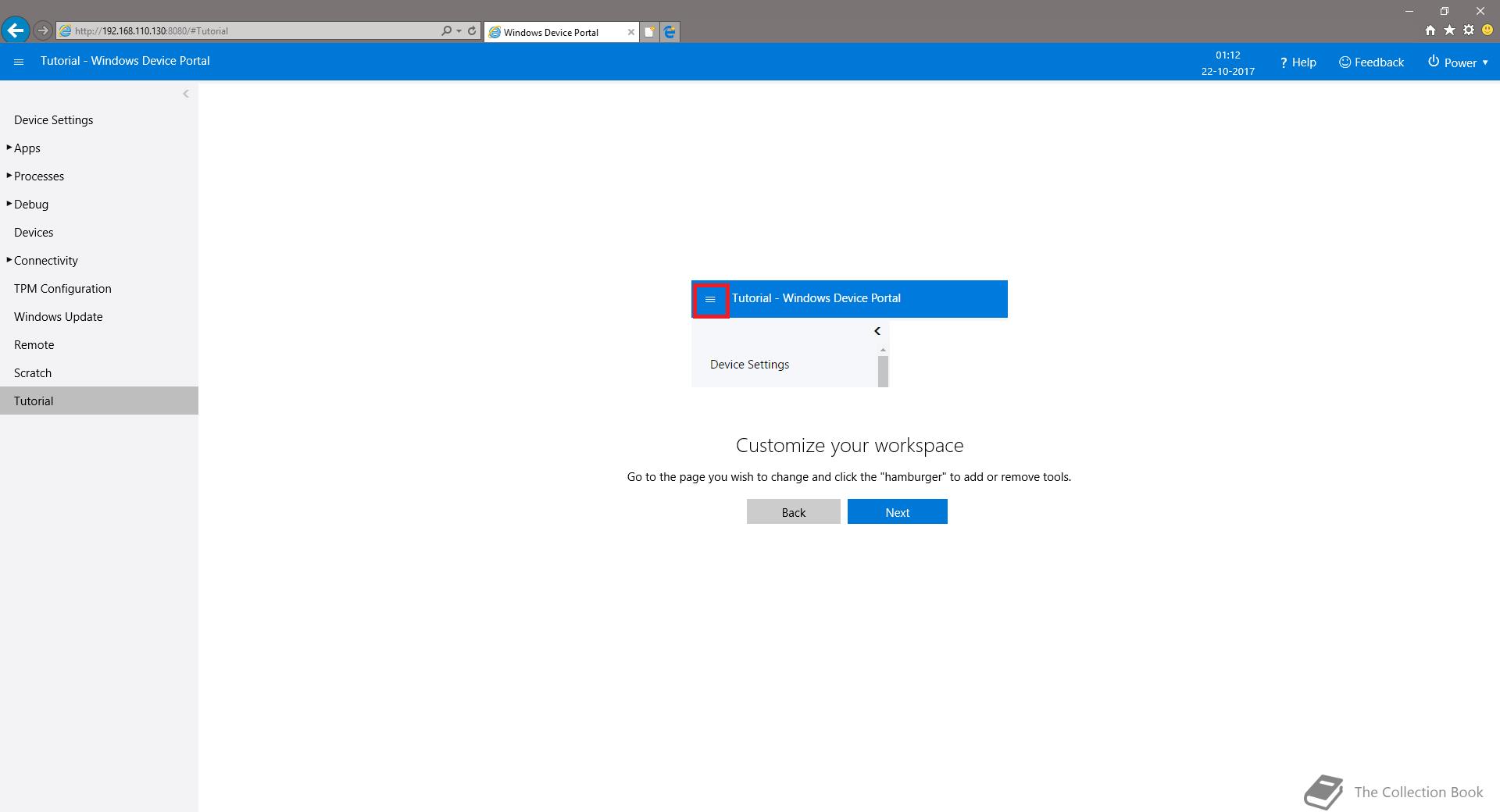The image size is (1500, 812).
Task: Click the browser forward arrow button
Action: point(43,31)
